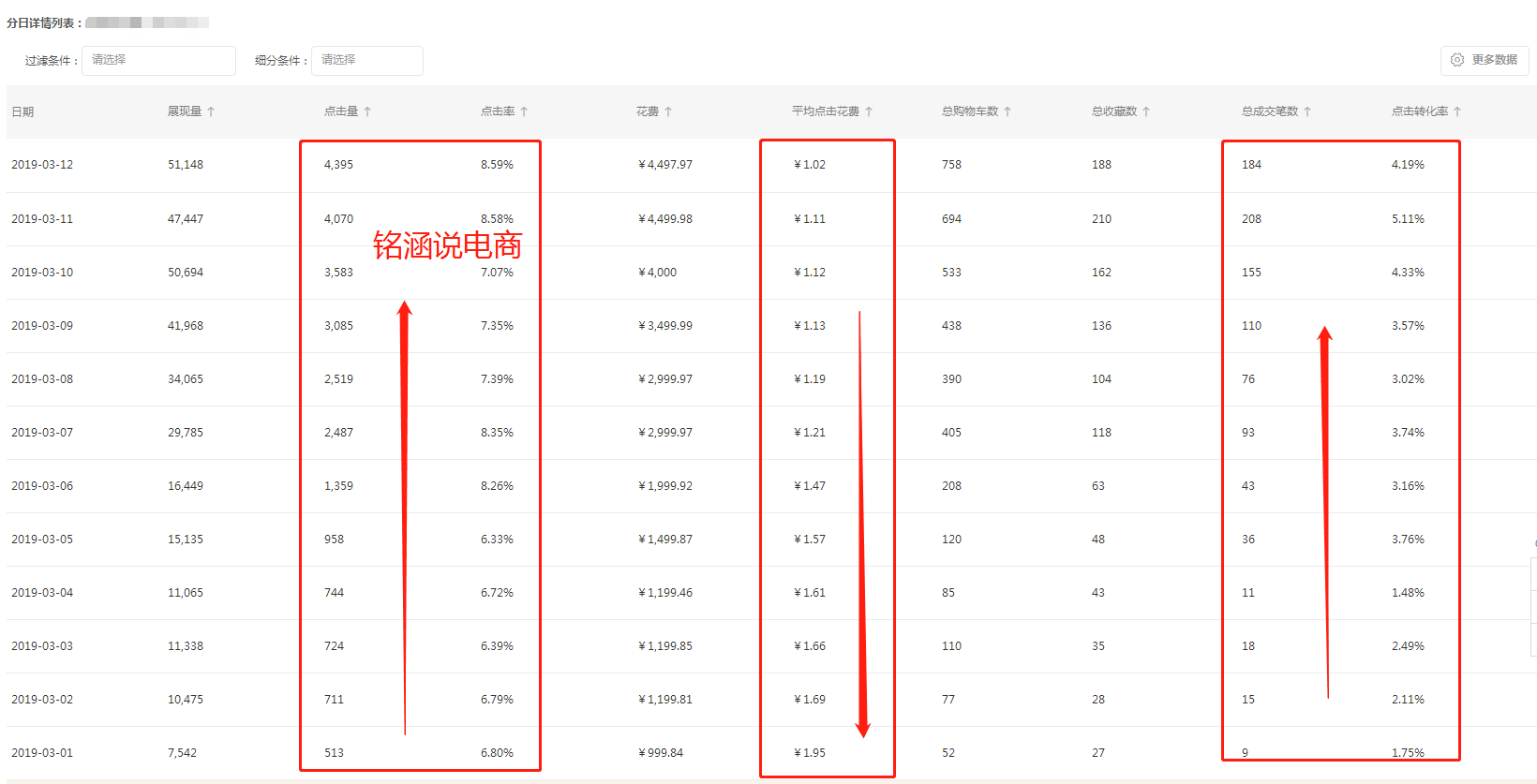Click the 总购物车数 header label
Screen dimensions: 1537x784
coord(970,111)
